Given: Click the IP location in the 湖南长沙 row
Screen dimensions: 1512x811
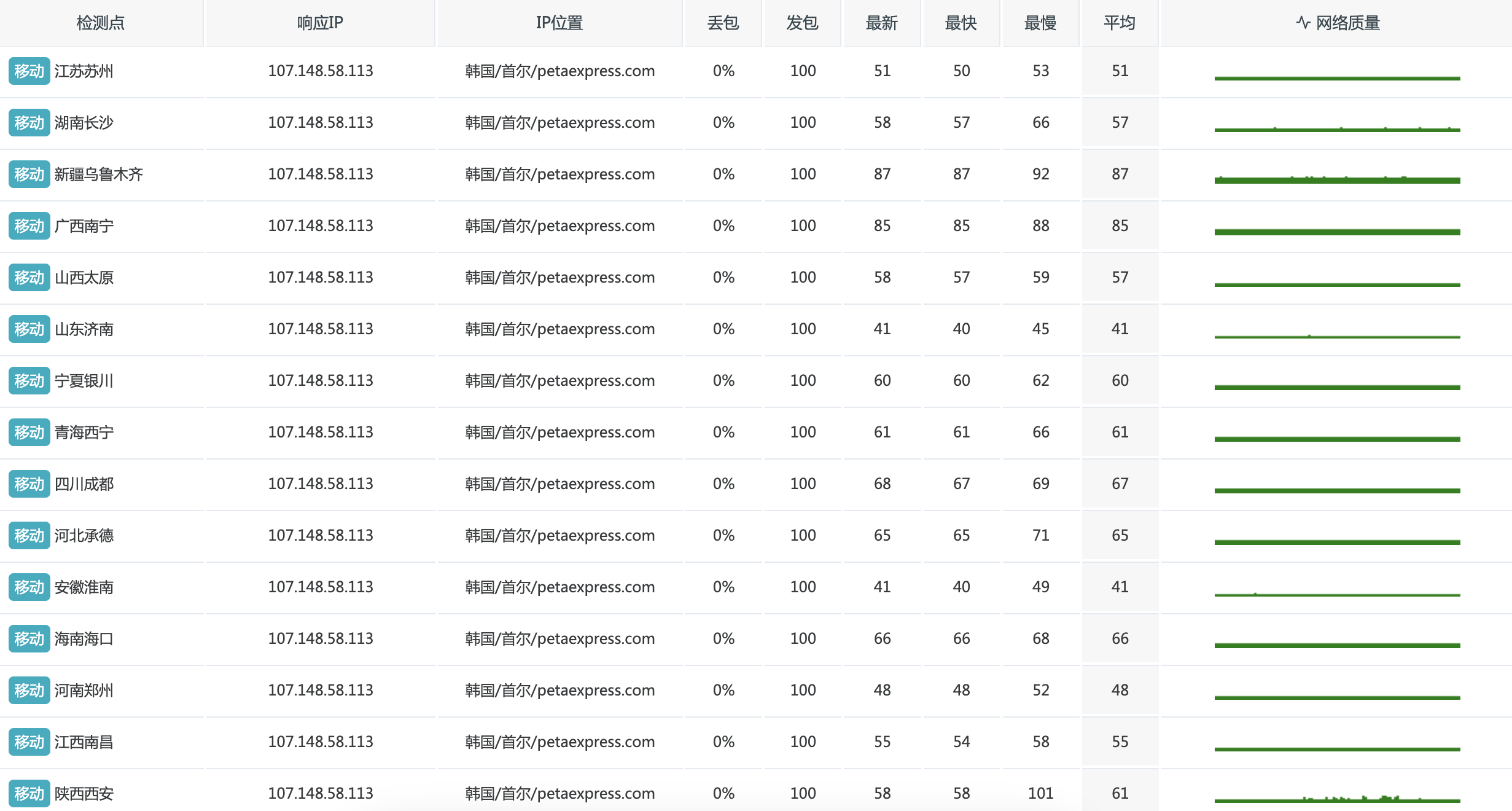Looking at the screenshot, I should (560, 123).
